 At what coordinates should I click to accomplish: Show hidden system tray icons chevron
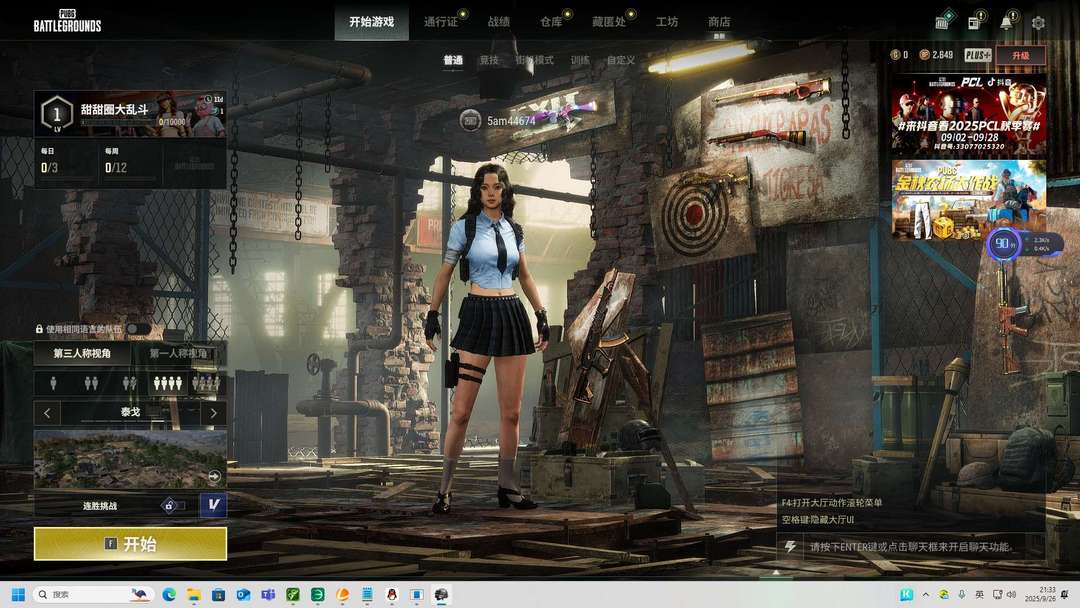tap(925, 594)
